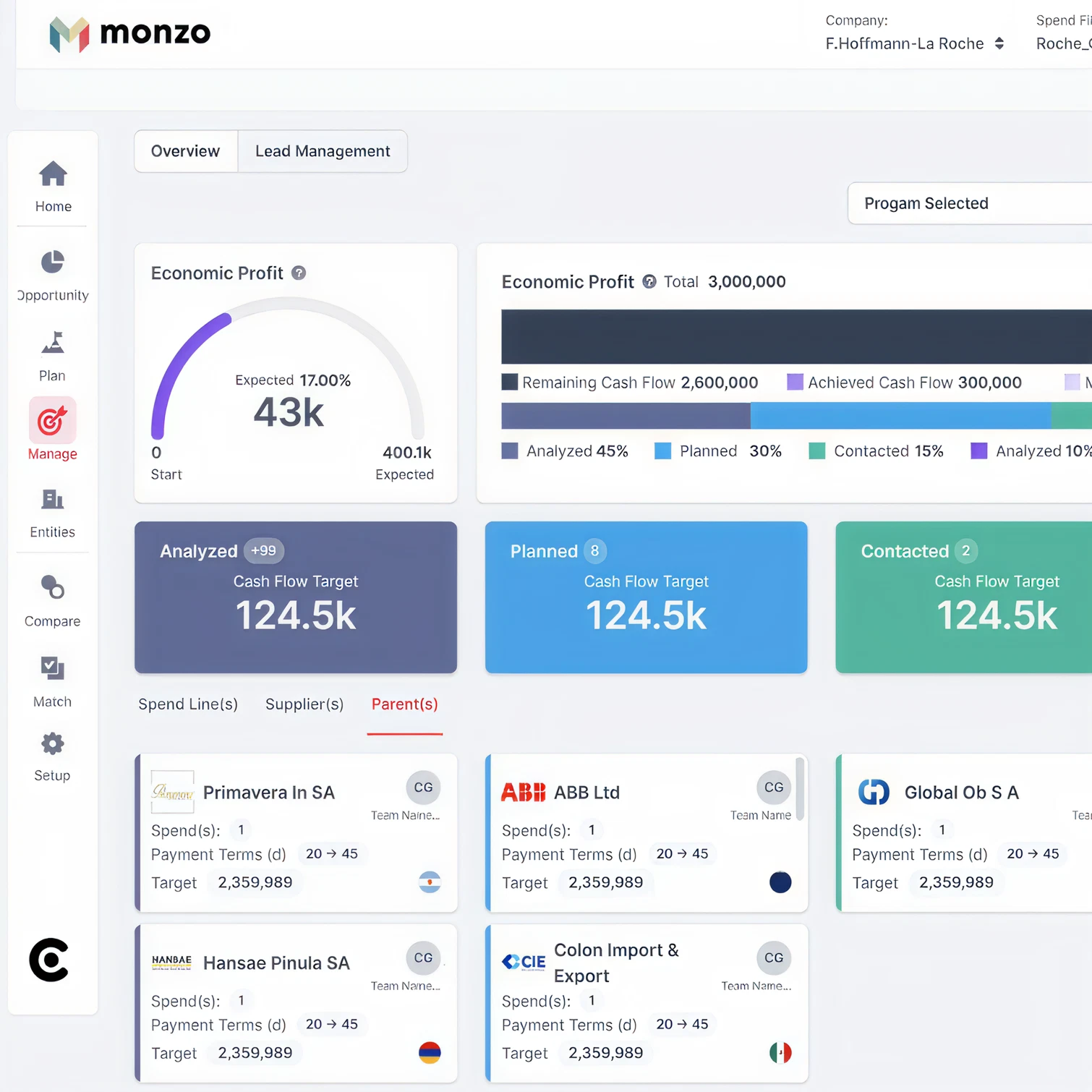Click the Analyzed 45% legend swatch
The image size is (1092, 1092).
point(510,451)
